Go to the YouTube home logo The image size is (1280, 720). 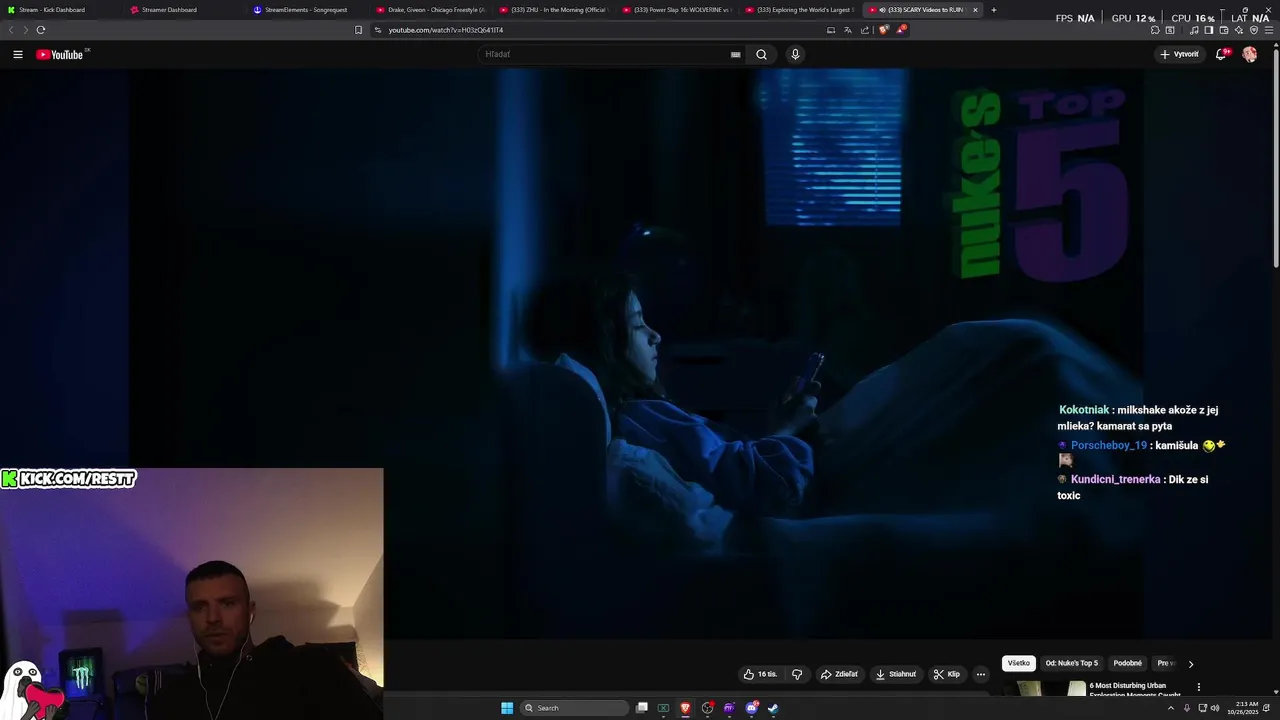tap(60, 54)
